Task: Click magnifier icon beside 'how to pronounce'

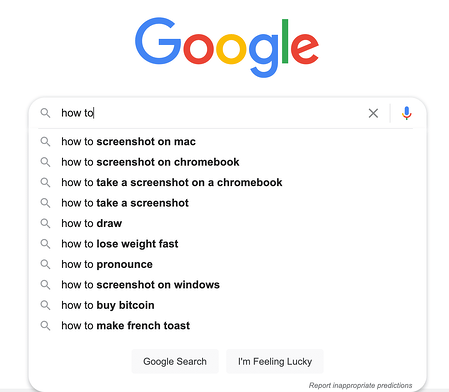Action: 45,264
